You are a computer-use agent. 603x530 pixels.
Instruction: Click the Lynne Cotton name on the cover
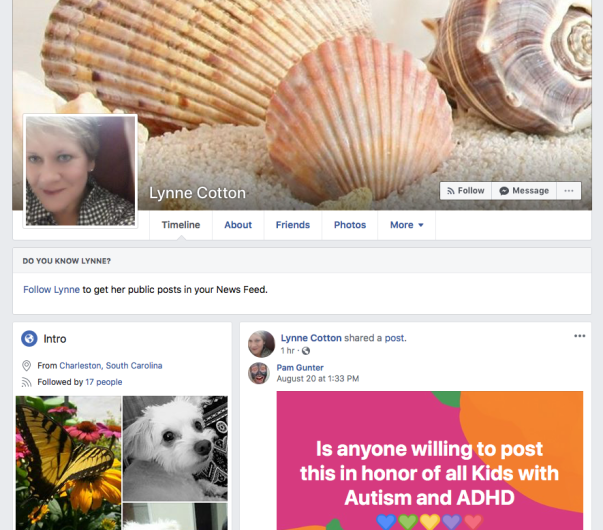(x=197, y=193)
